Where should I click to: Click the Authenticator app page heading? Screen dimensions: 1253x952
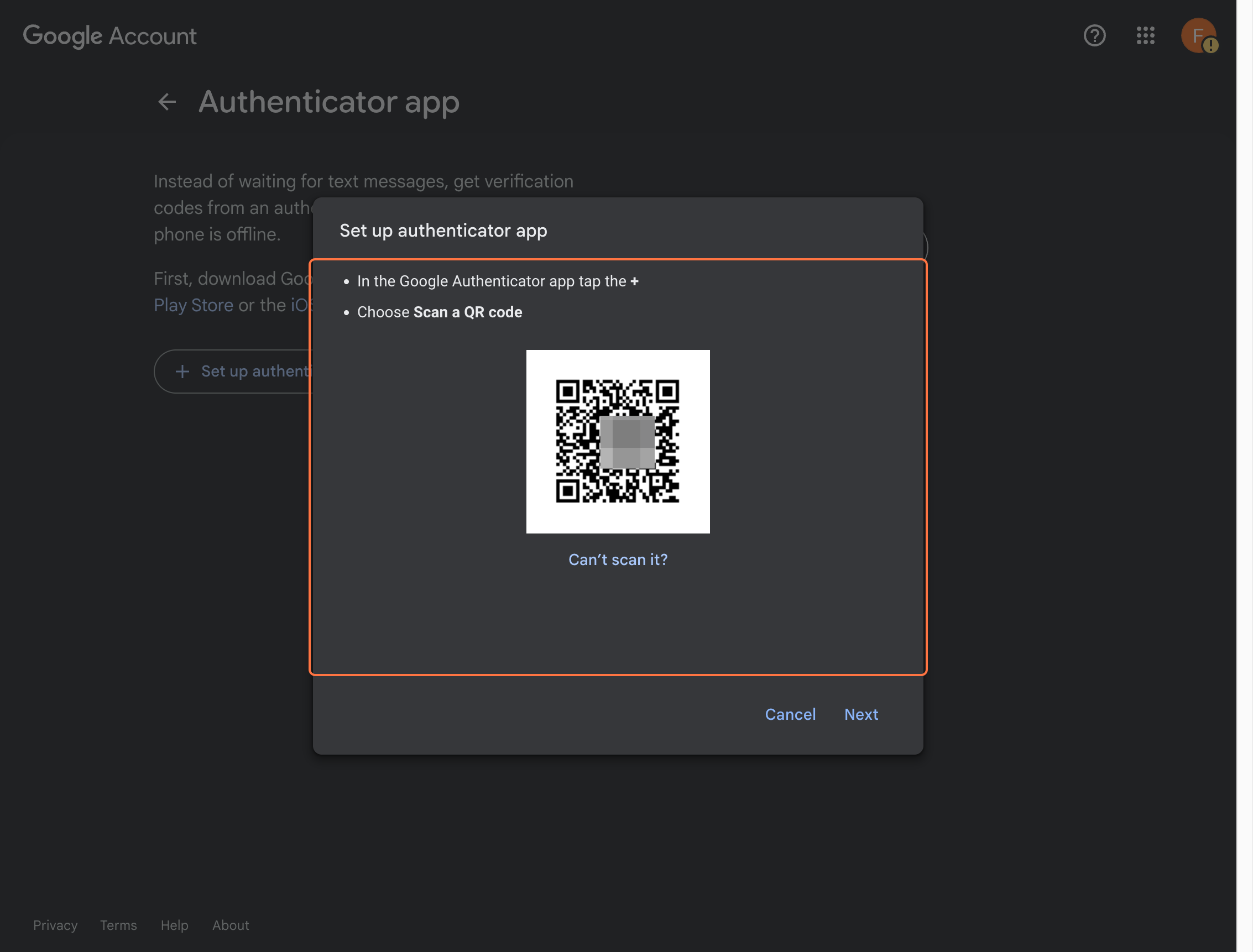(x=328, y=102)
